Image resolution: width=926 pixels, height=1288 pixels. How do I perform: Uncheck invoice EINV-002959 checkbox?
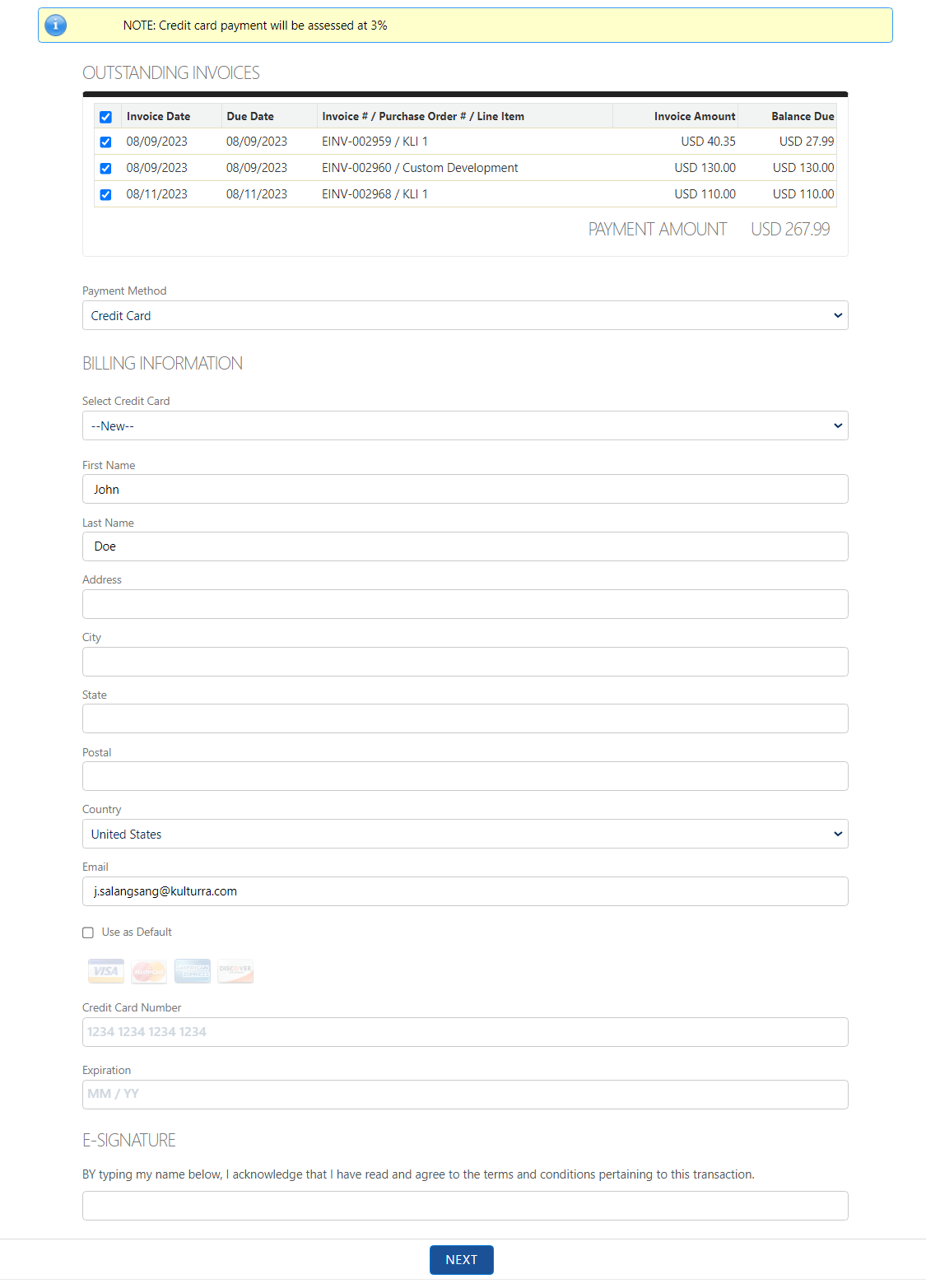tap(105, 142)
